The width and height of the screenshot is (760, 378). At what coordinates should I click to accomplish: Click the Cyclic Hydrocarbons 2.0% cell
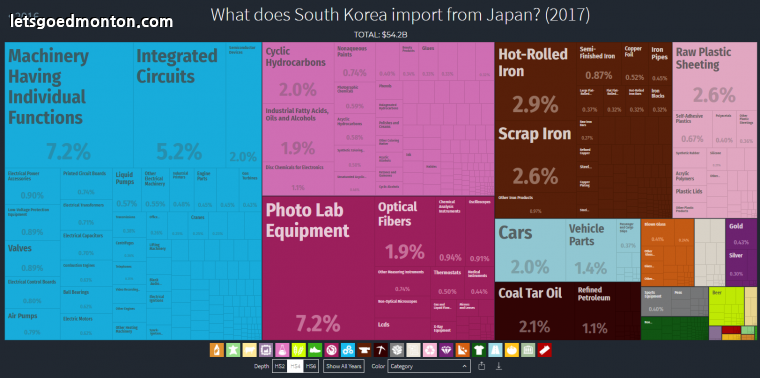coord(298,73)
